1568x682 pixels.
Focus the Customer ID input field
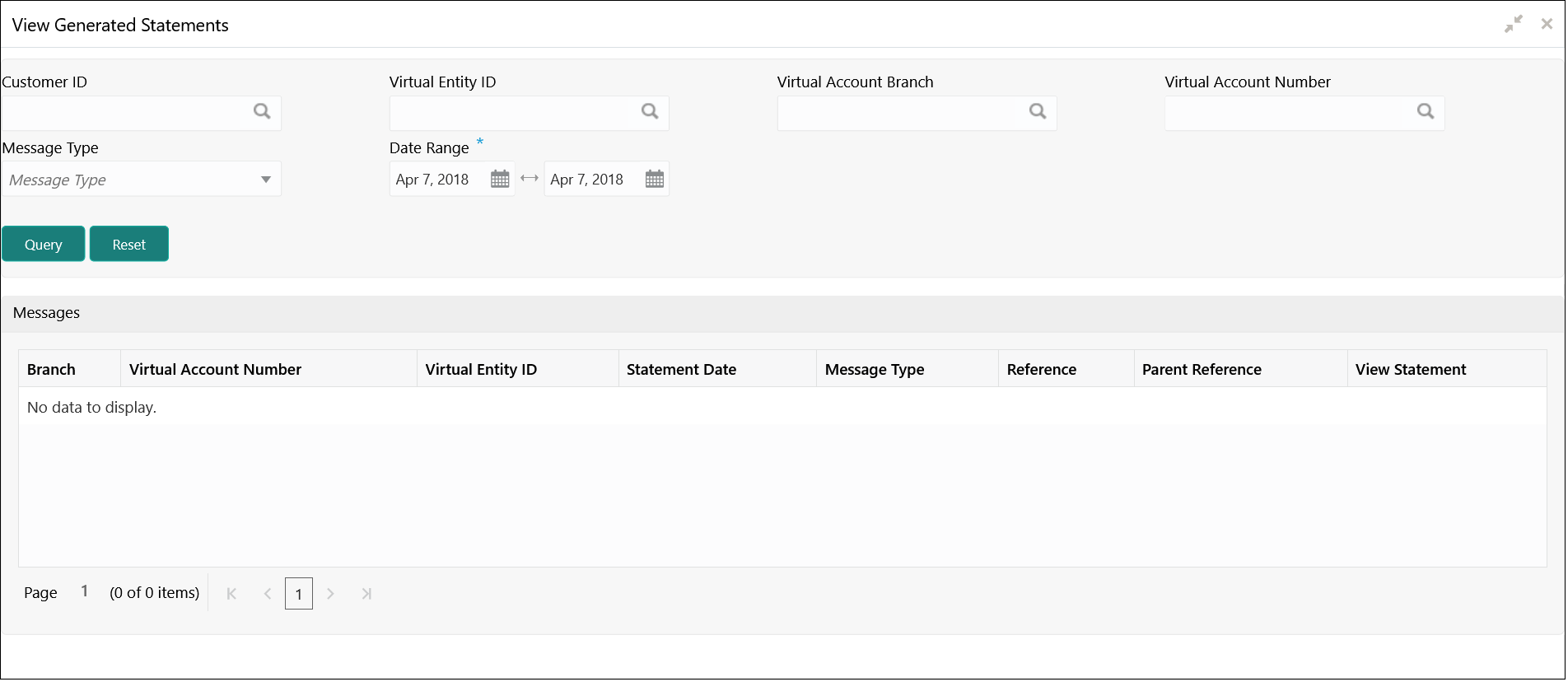124,113
